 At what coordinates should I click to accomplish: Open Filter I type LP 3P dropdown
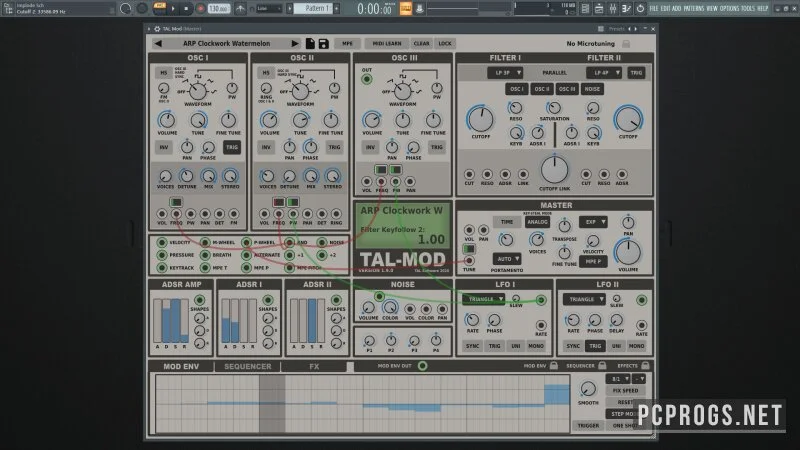tap(505, 73)
